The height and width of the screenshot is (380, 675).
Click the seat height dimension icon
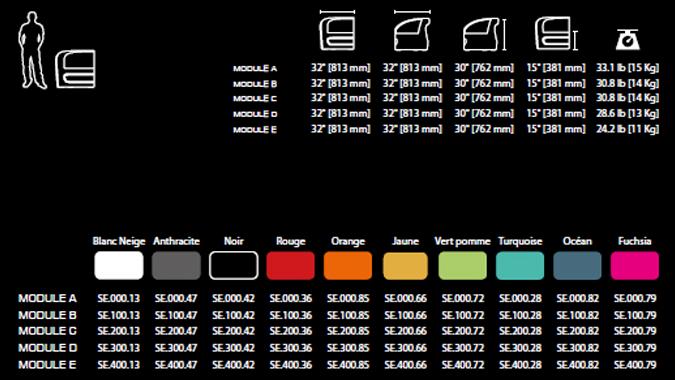pyautogui.click(x=556, y=34)
